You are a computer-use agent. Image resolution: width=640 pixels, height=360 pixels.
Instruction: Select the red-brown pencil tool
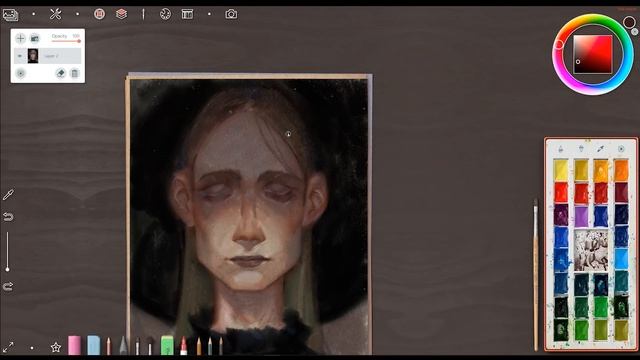tap(109, 346)
